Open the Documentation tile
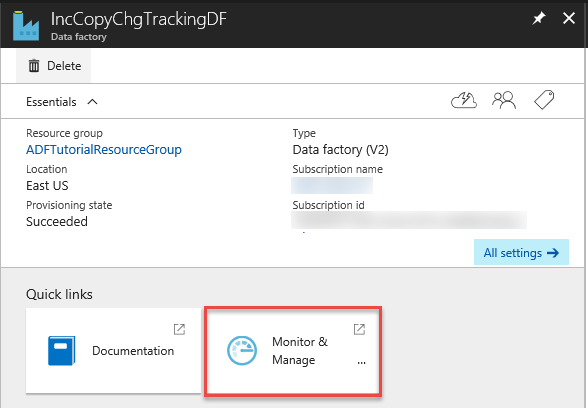The image size is (588, 408). tap(113, 351)
